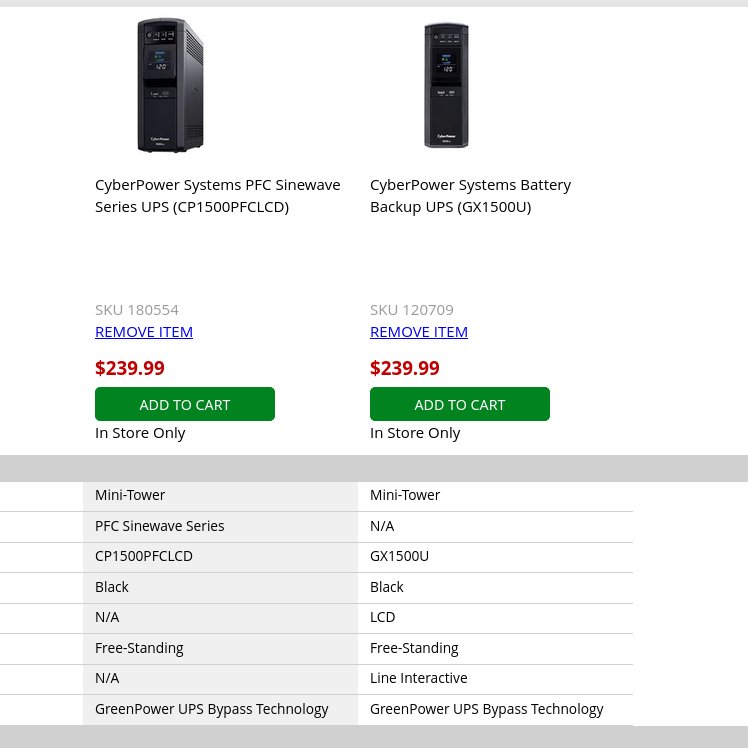Add GX1500U UPS to cart
This screenshot has width=748, height=748.
pyautogui.click(x=460, y=404)
